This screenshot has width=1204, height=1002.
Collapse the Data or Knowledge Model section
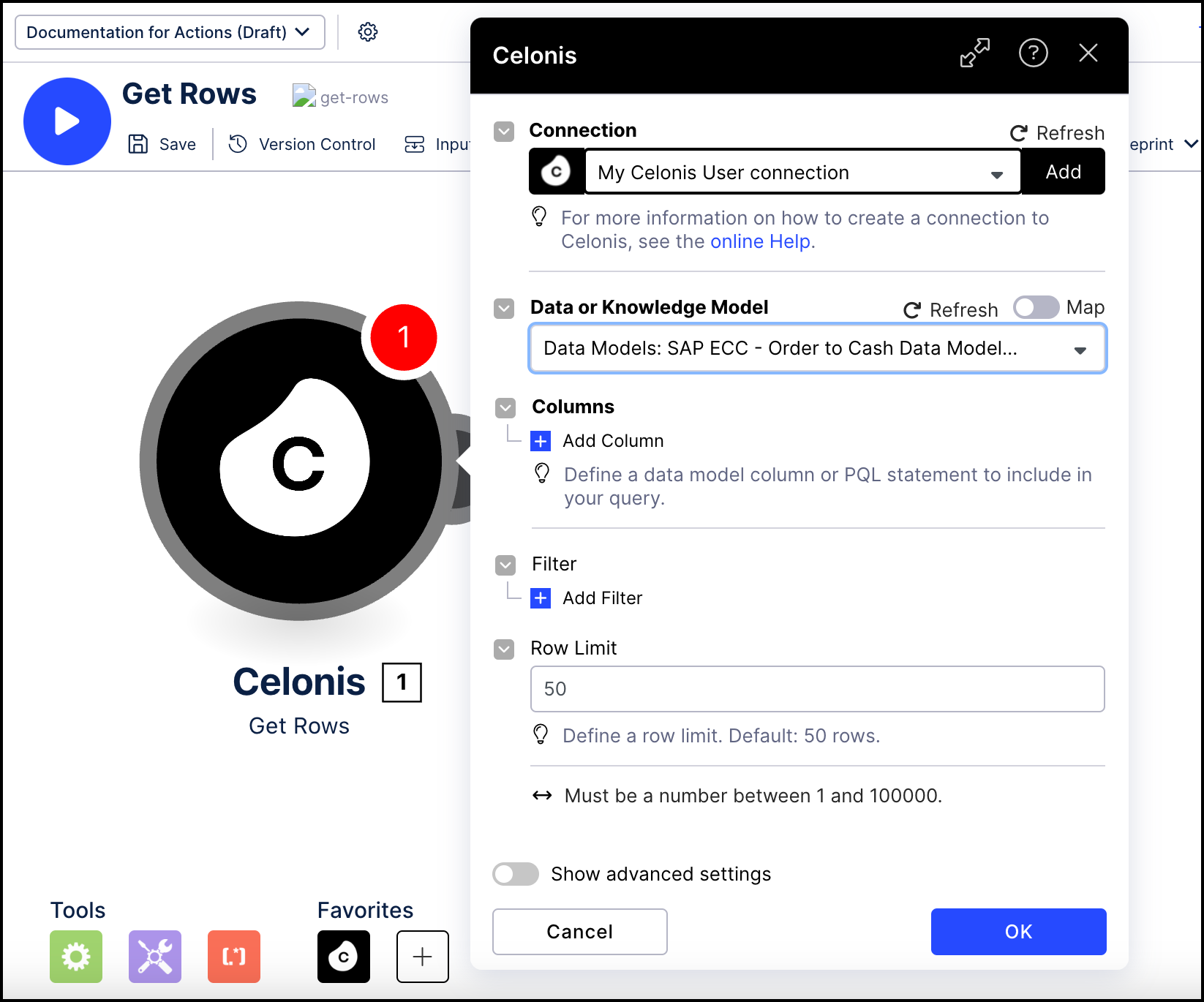click(x=504, y=309)
